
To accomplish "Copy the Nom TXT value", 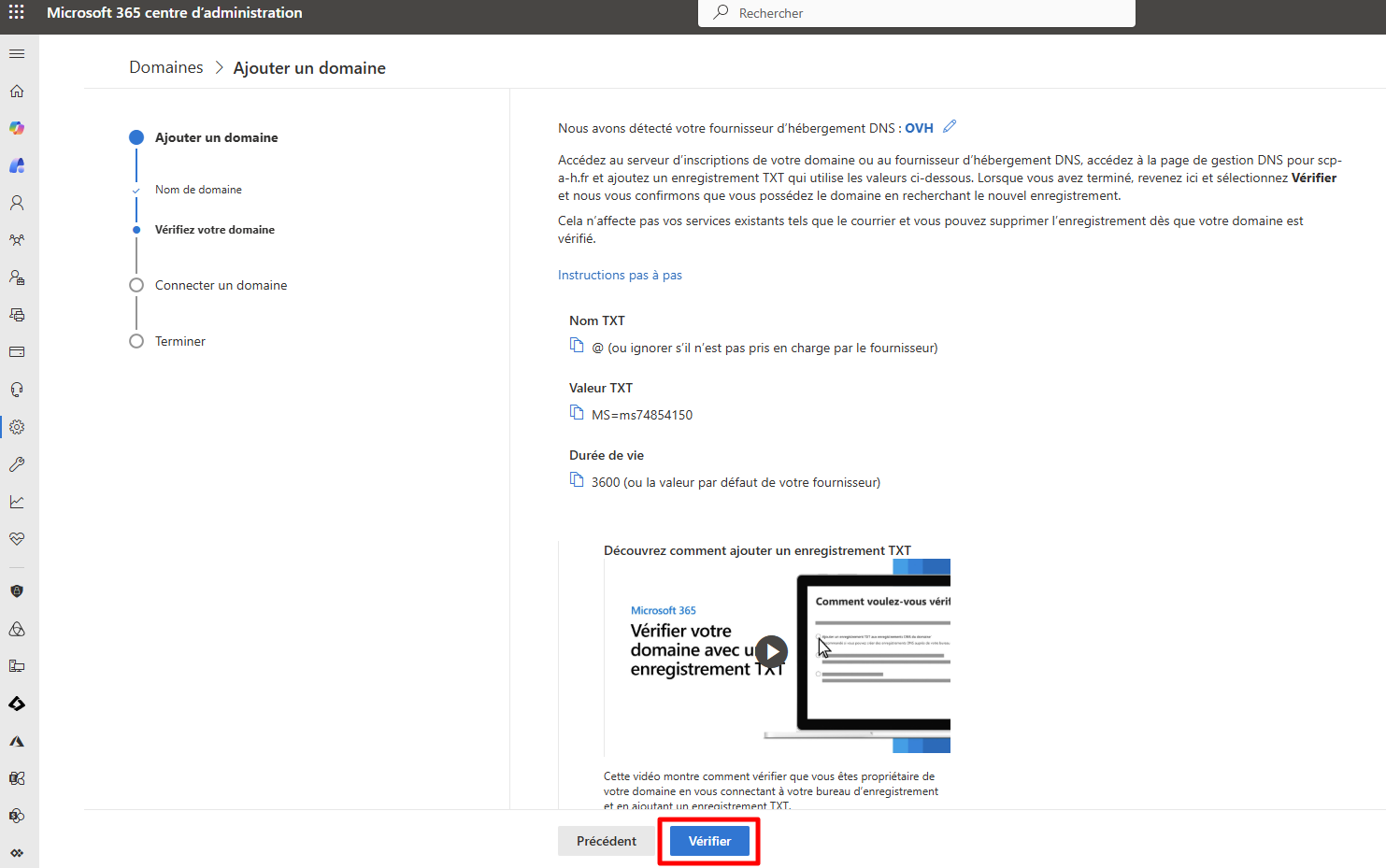I will coord(577,346).
